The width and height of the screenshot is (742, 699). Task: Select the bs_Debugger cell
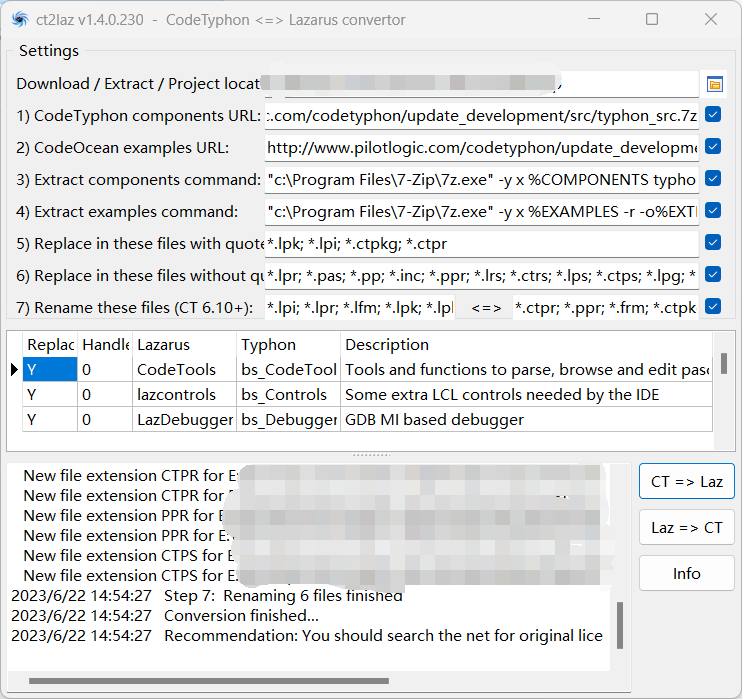[289, 420]
